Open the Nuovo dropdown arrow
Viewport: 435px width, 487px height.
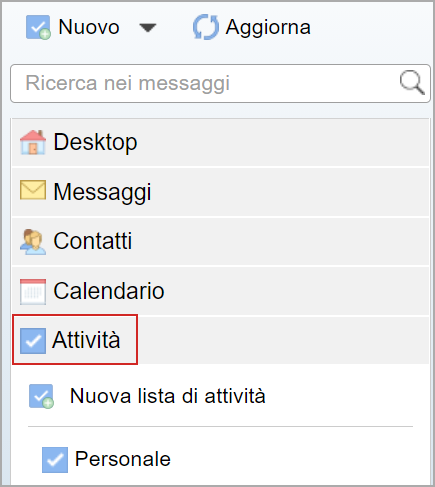click(x=148, y=28)
